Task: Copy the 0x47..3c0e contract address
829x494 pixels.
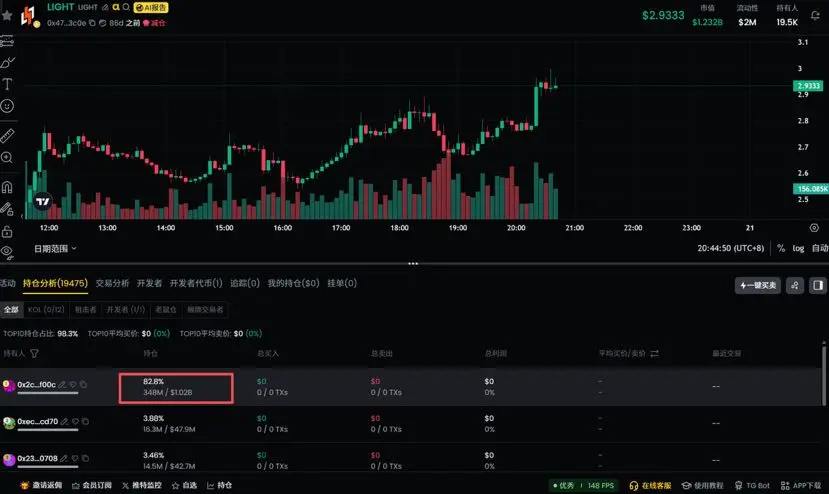Action: (x=93, y=23)
